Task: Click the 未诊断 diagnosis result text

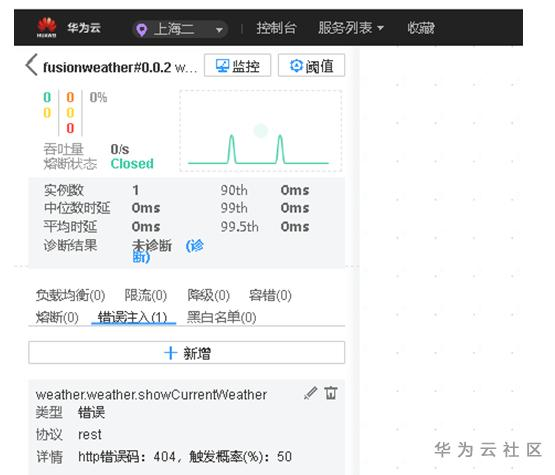Action: [151, 245]
